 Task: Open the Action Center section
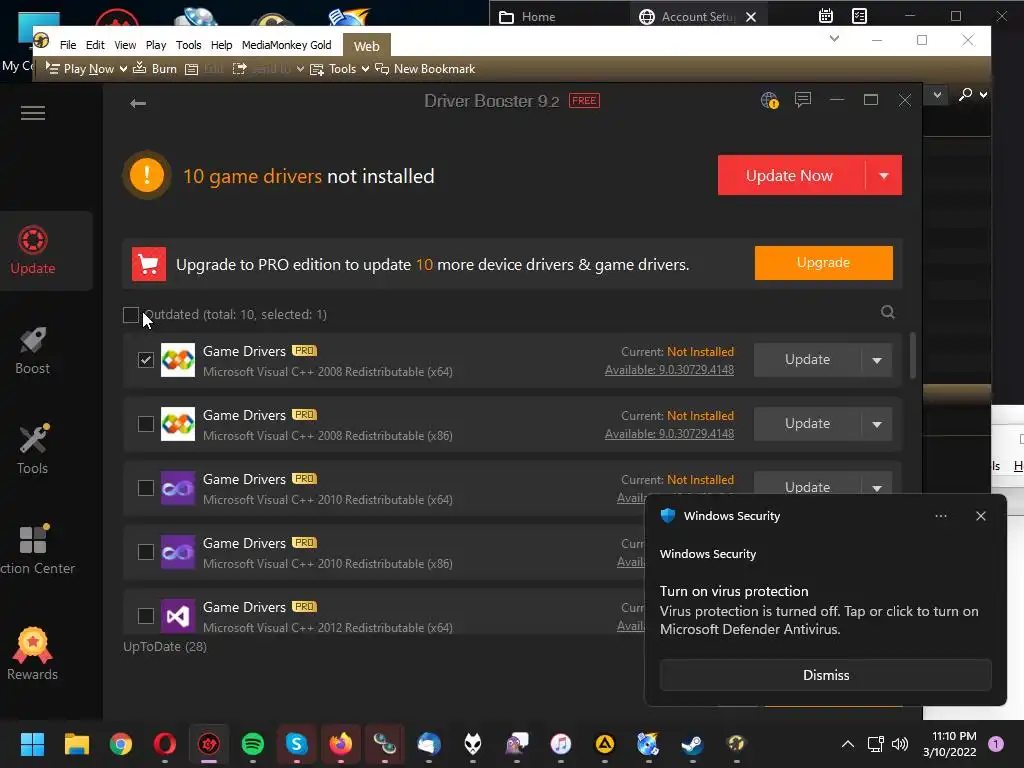pos(36,550)
